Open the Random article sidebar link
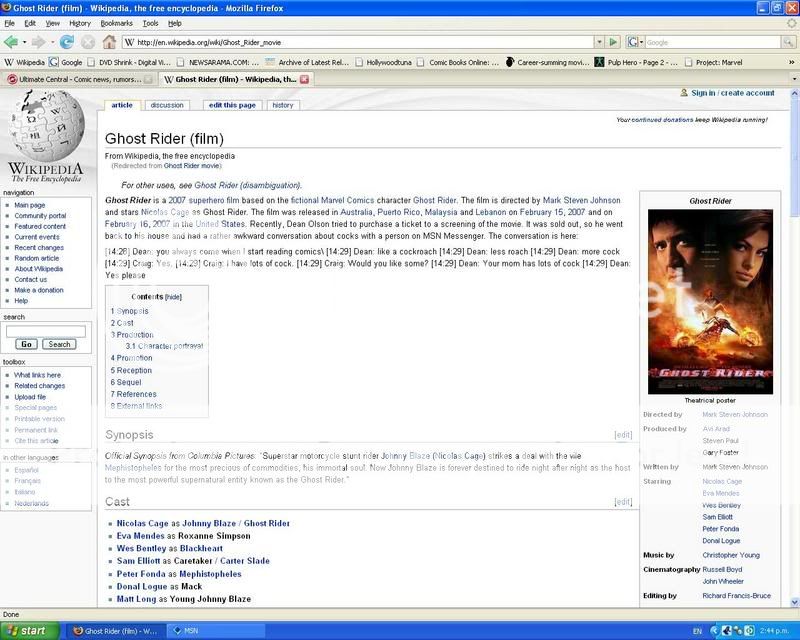 tap(37, 258)
